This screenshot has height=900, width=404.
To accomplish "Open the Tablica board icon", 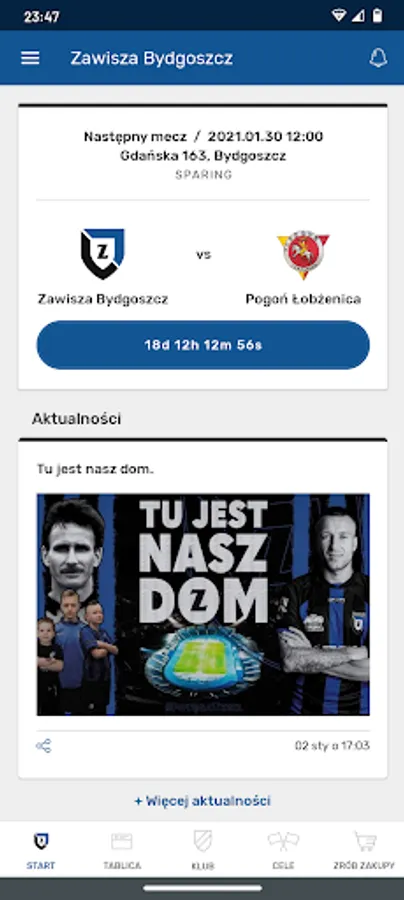I will 122,841.
